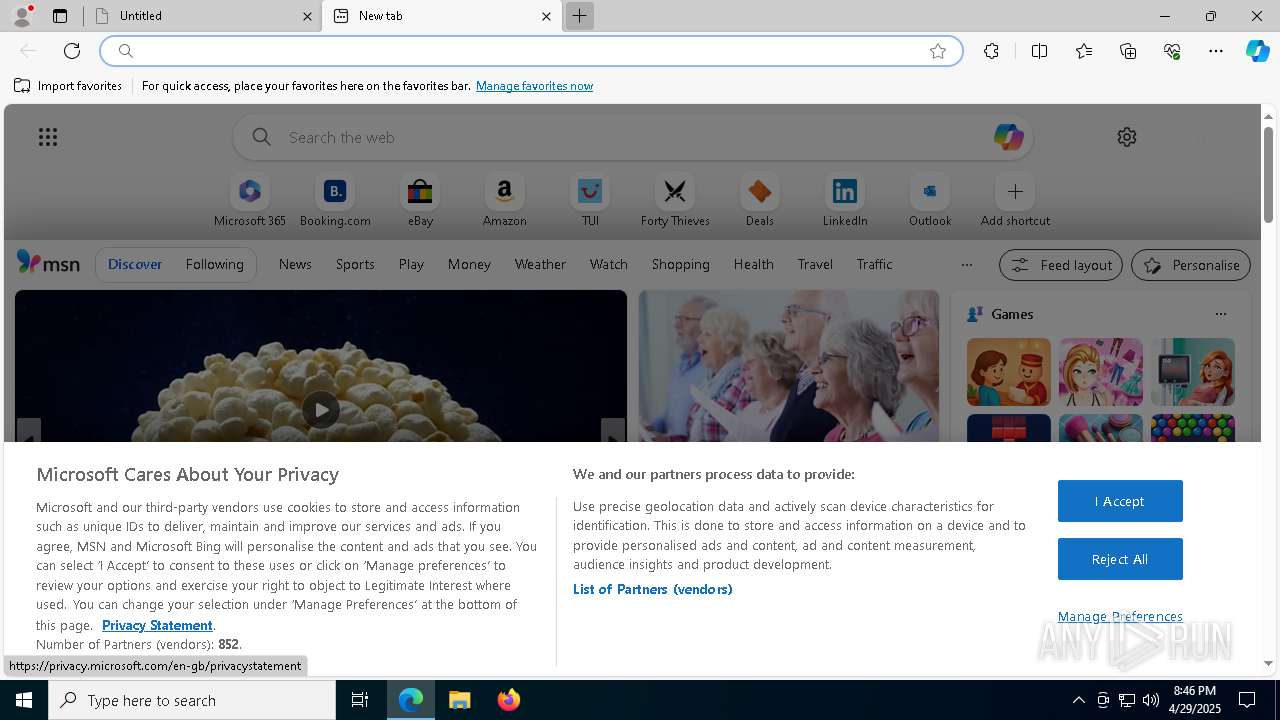Screen dimensions: 1280x720
Task: Open the seniors article thumbnail
Action: click(789, 366)
